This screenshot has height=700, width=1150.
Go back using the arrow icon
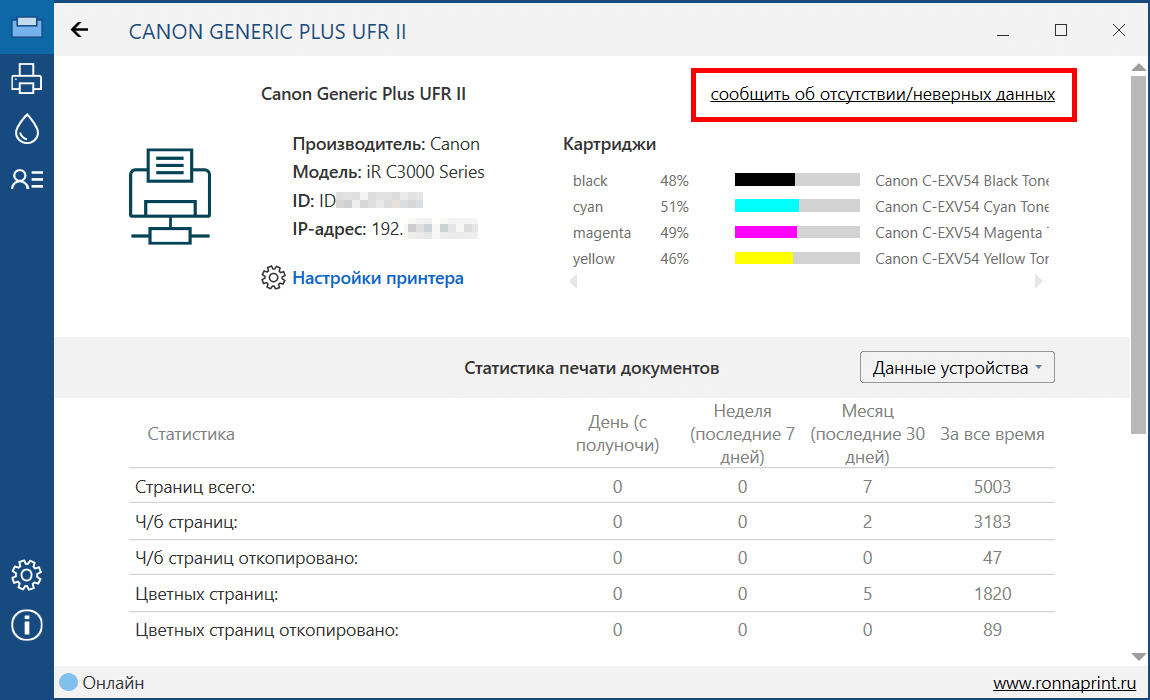pos(79,29)
